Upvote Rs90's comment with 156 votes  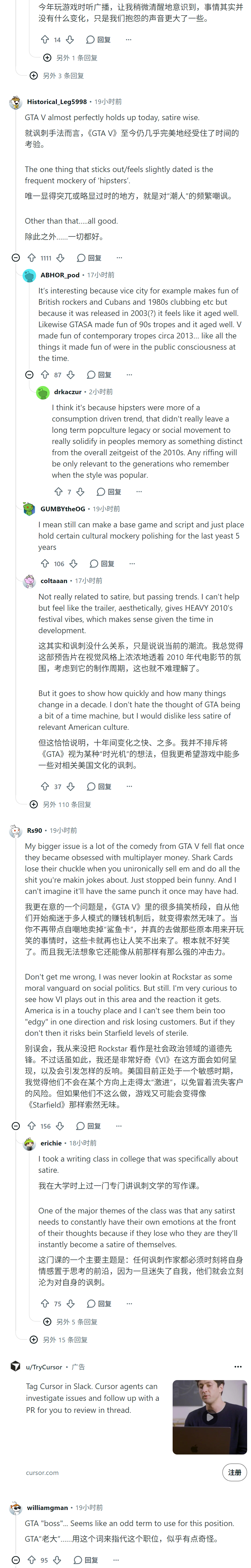point(32,1126)
